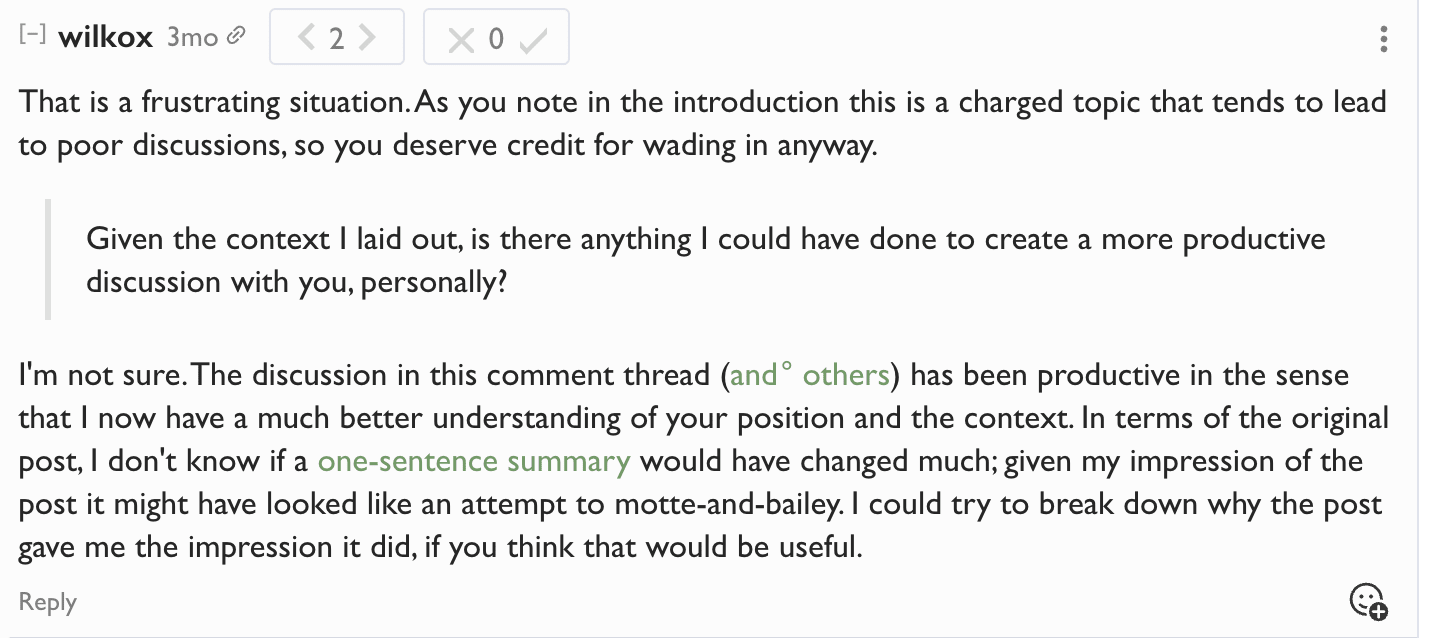Open the three-dot comment options menu
Image resolution: width=1430 pixels, height=638 pixels.
(1383, 39)
